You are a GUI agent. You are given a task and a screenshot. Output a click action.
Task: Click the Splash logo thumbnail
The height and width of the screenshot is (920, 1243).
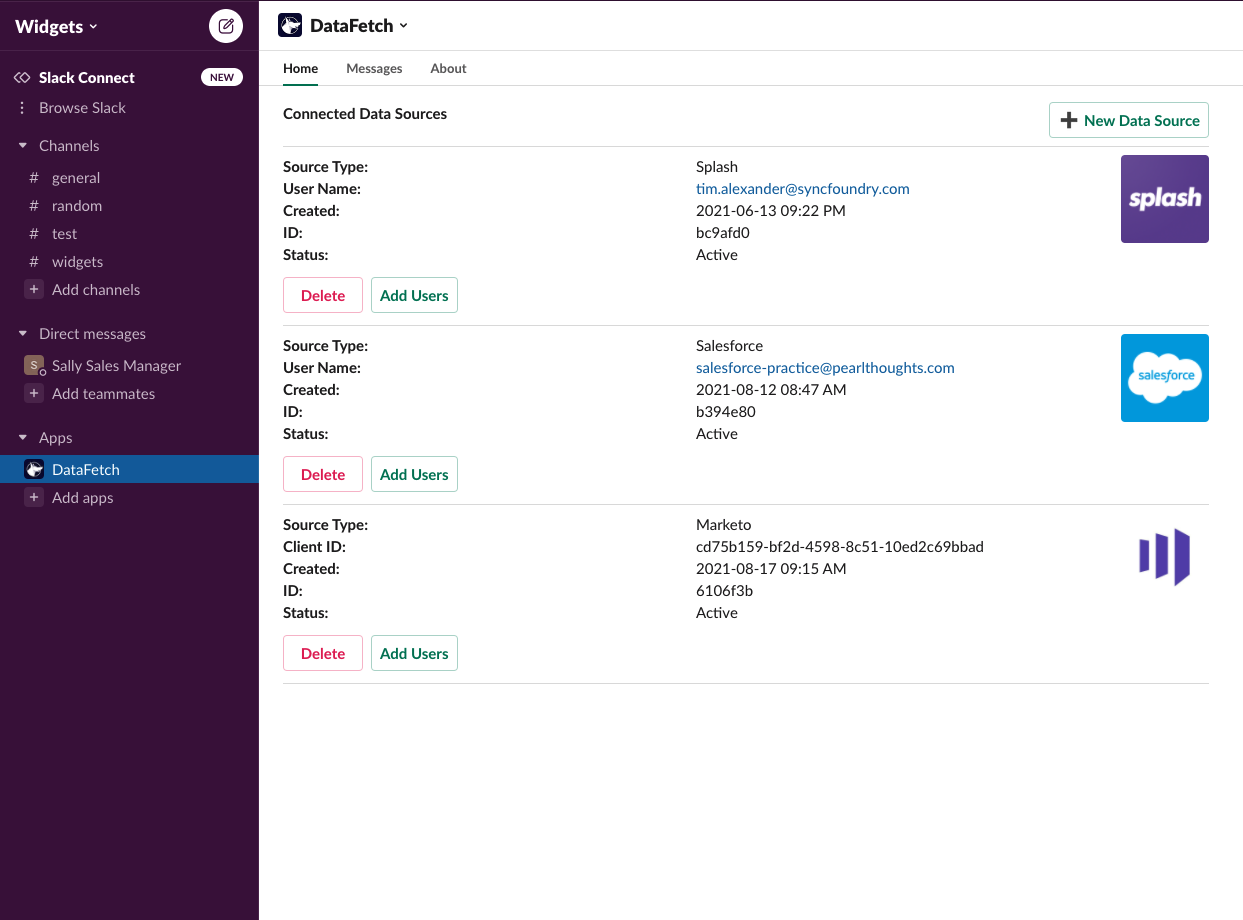(x=1164, y=199)
